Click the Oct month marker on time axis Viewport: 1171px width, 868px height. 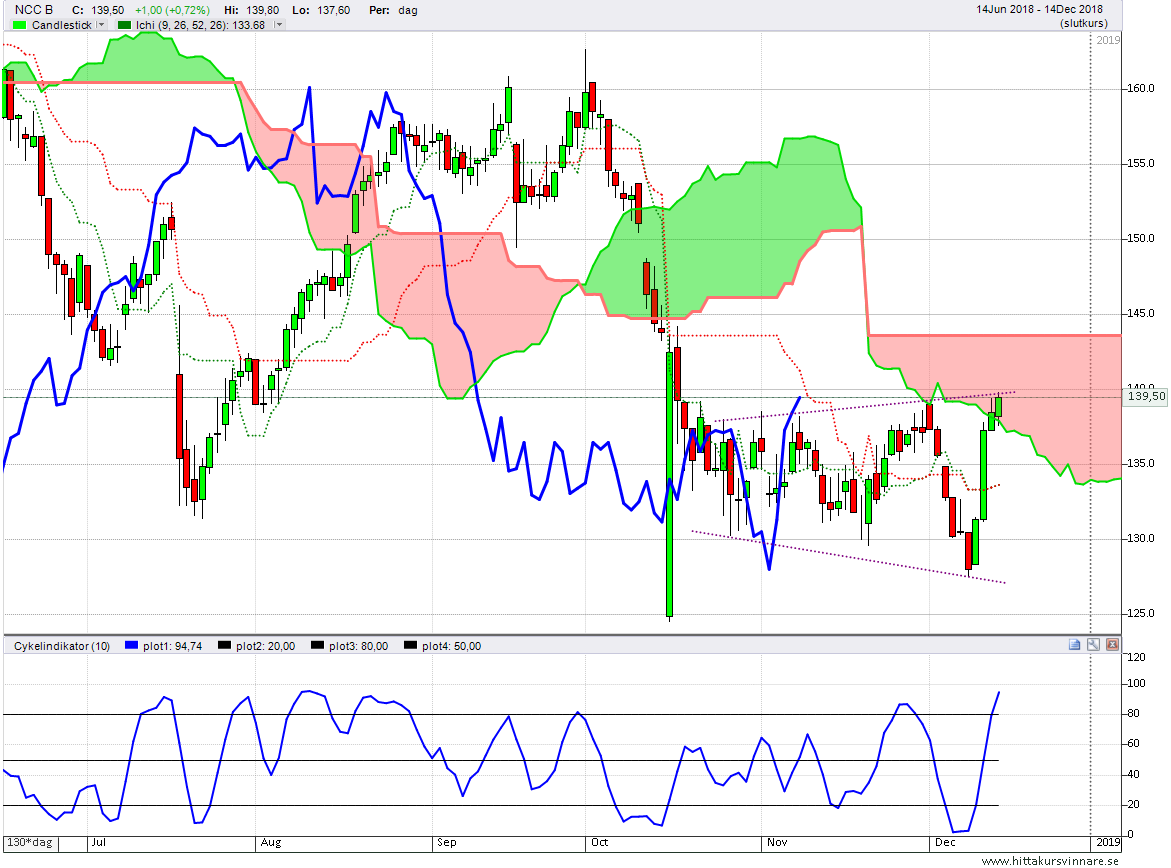pos(599,843)
